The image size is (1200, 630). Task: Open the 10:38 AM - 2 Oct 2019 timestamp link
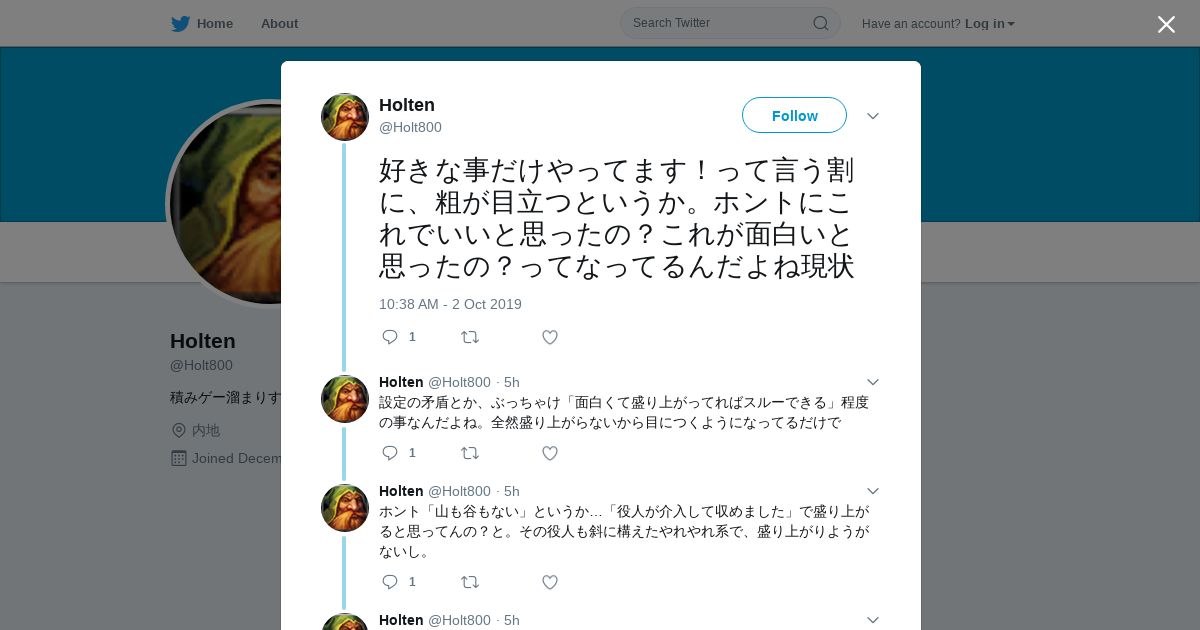click(x=450, y=304)
